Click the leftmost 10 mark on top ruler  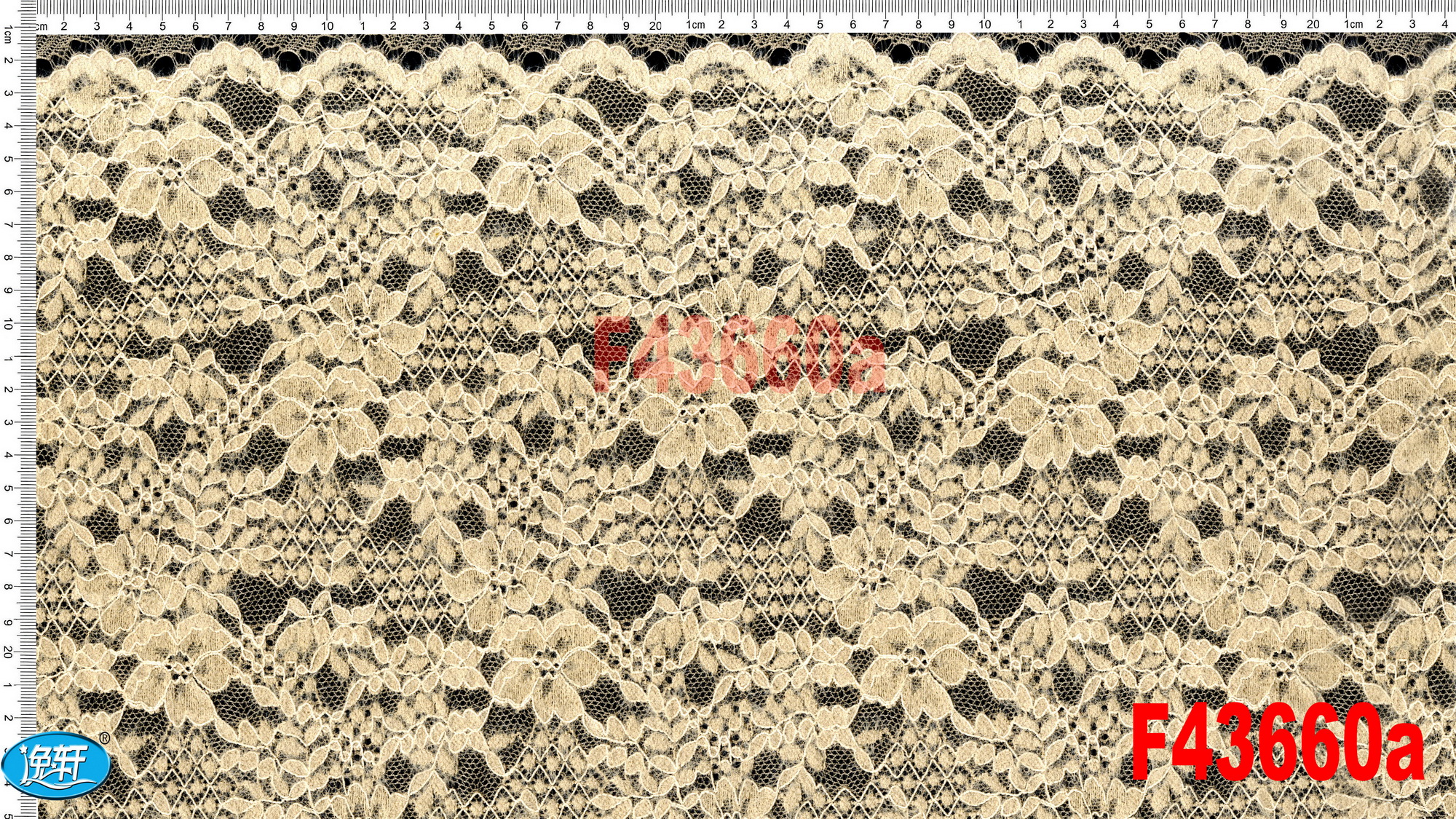pyautogui.click(x=328, y=25)
